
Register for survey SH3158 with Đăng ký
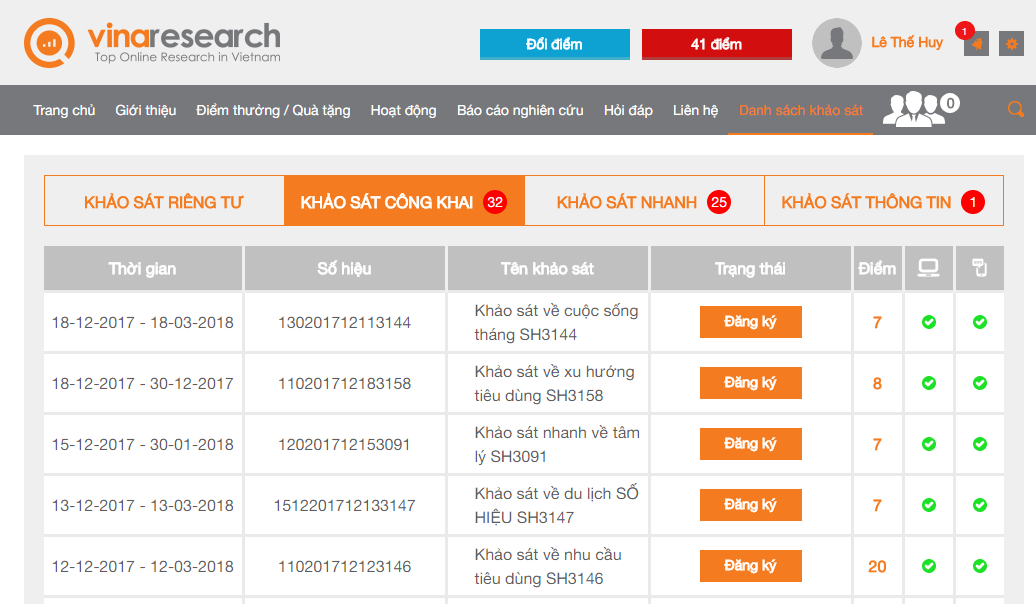pyautogui.click(x=750, y=383)
